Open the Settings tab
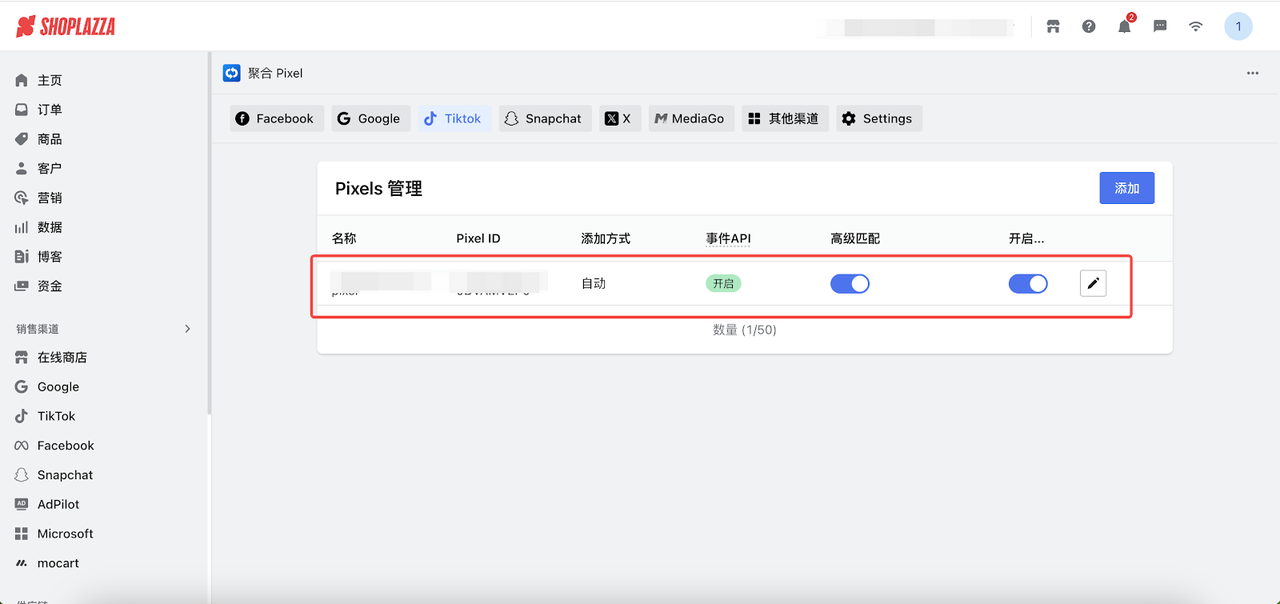The image size is (1280, 604). tap(878, 118)
